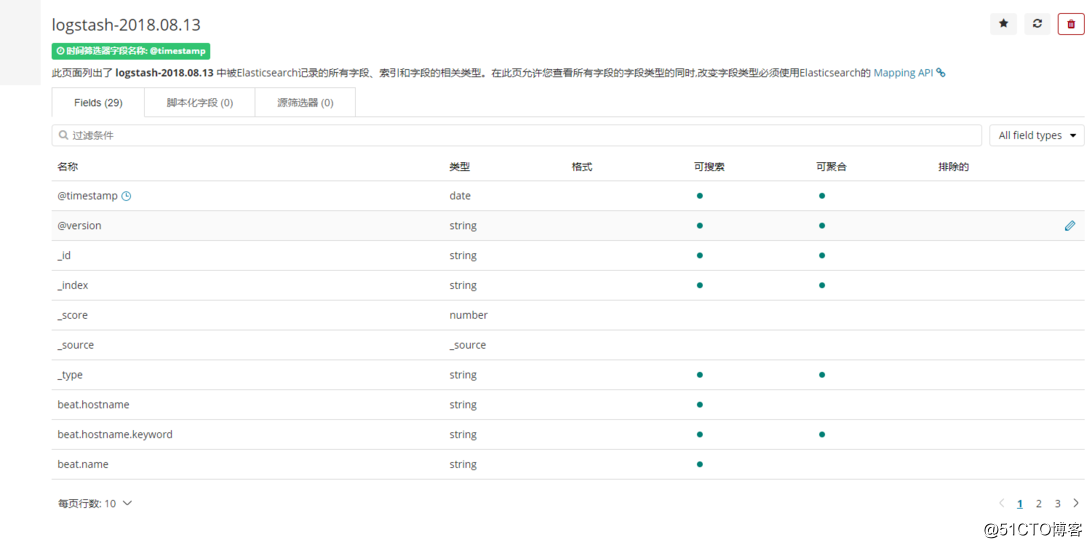The image size is (1092, 548).
Task: Select current page 1 in pagination
Action: pos(1020,503)
